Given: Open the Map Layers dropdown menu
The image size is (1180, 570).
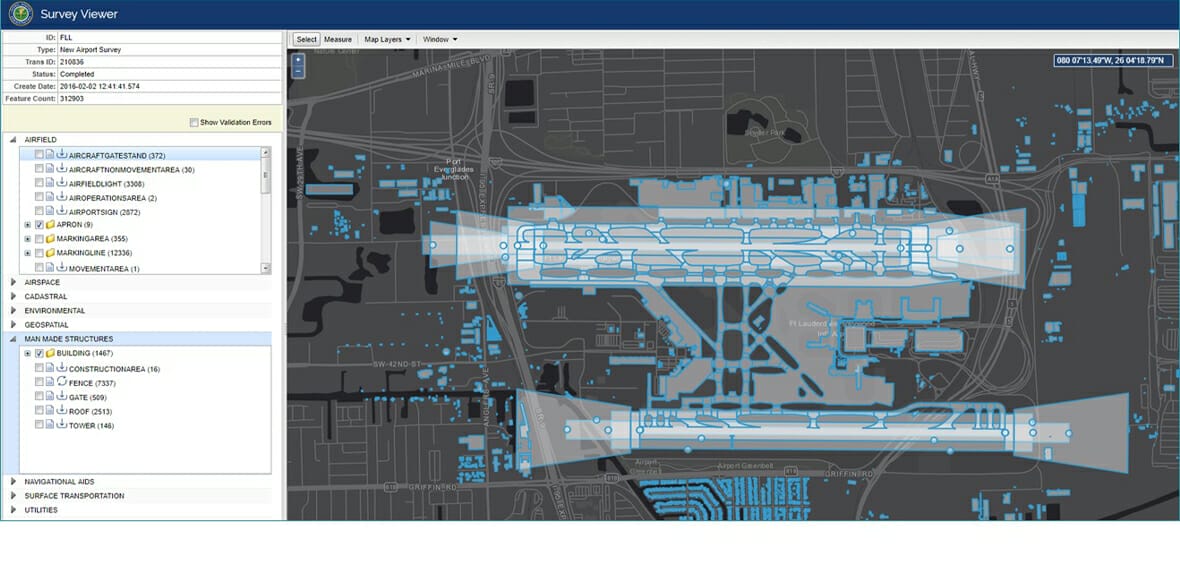Looking at the screenshot, I should pos(387,40).
